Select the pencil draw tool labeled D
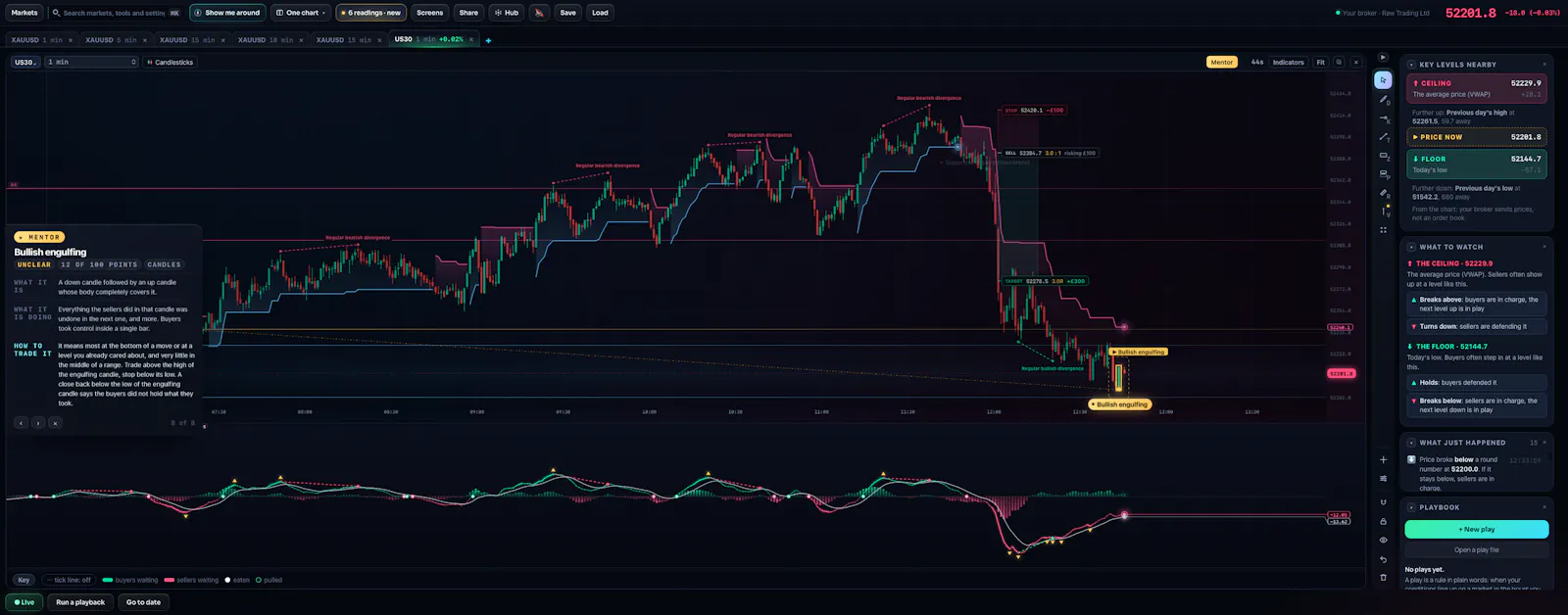This screenshot has width=1568, height=615. (x=1383, y=99)
